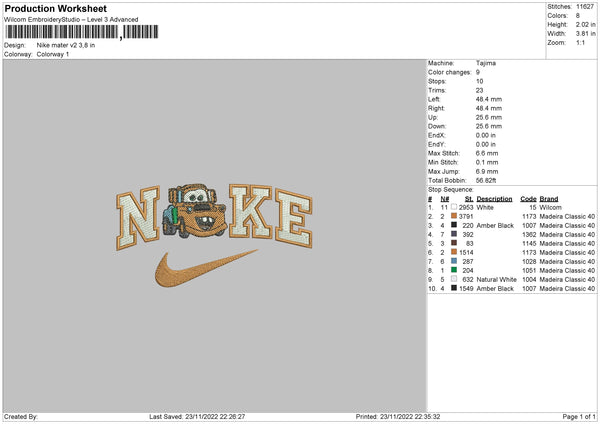Image resolution: width=600 pixels, height=424 pixels.
Task: Click the EndY label
Action: pyautogui.click(x=437, y=144)
